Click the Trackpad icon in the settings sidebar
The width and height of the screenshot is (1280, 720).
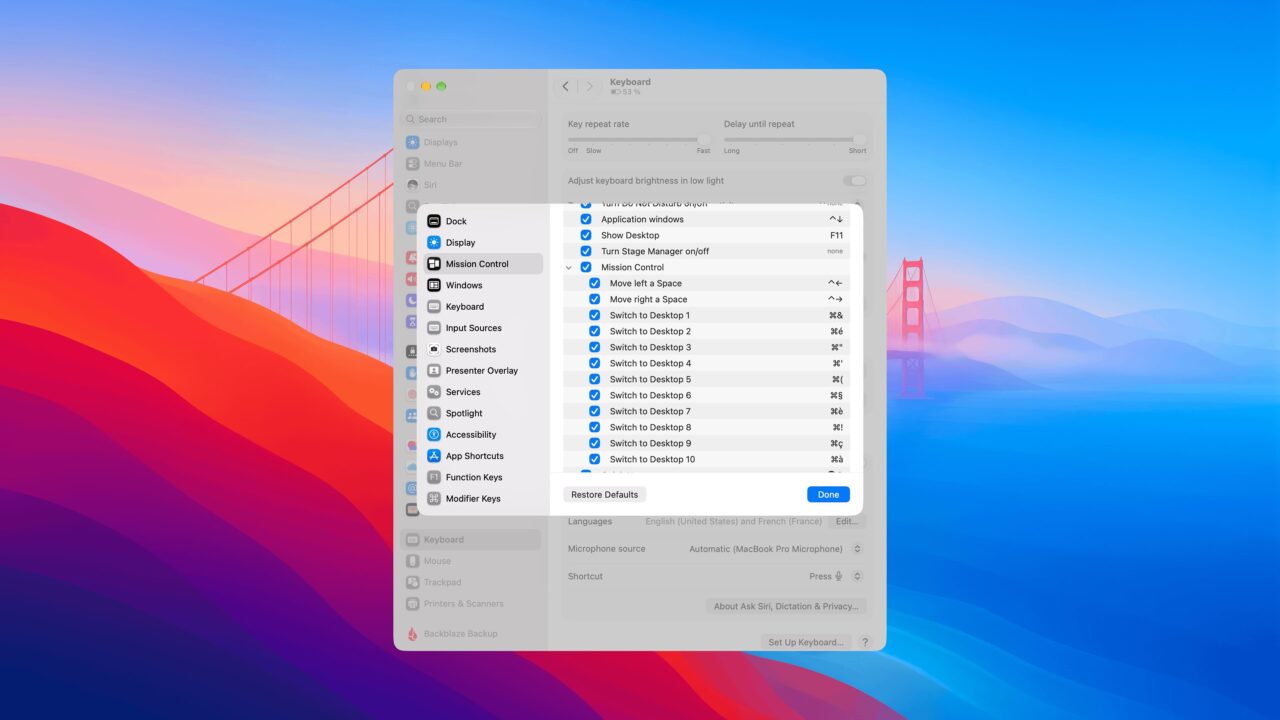(413, 582)
